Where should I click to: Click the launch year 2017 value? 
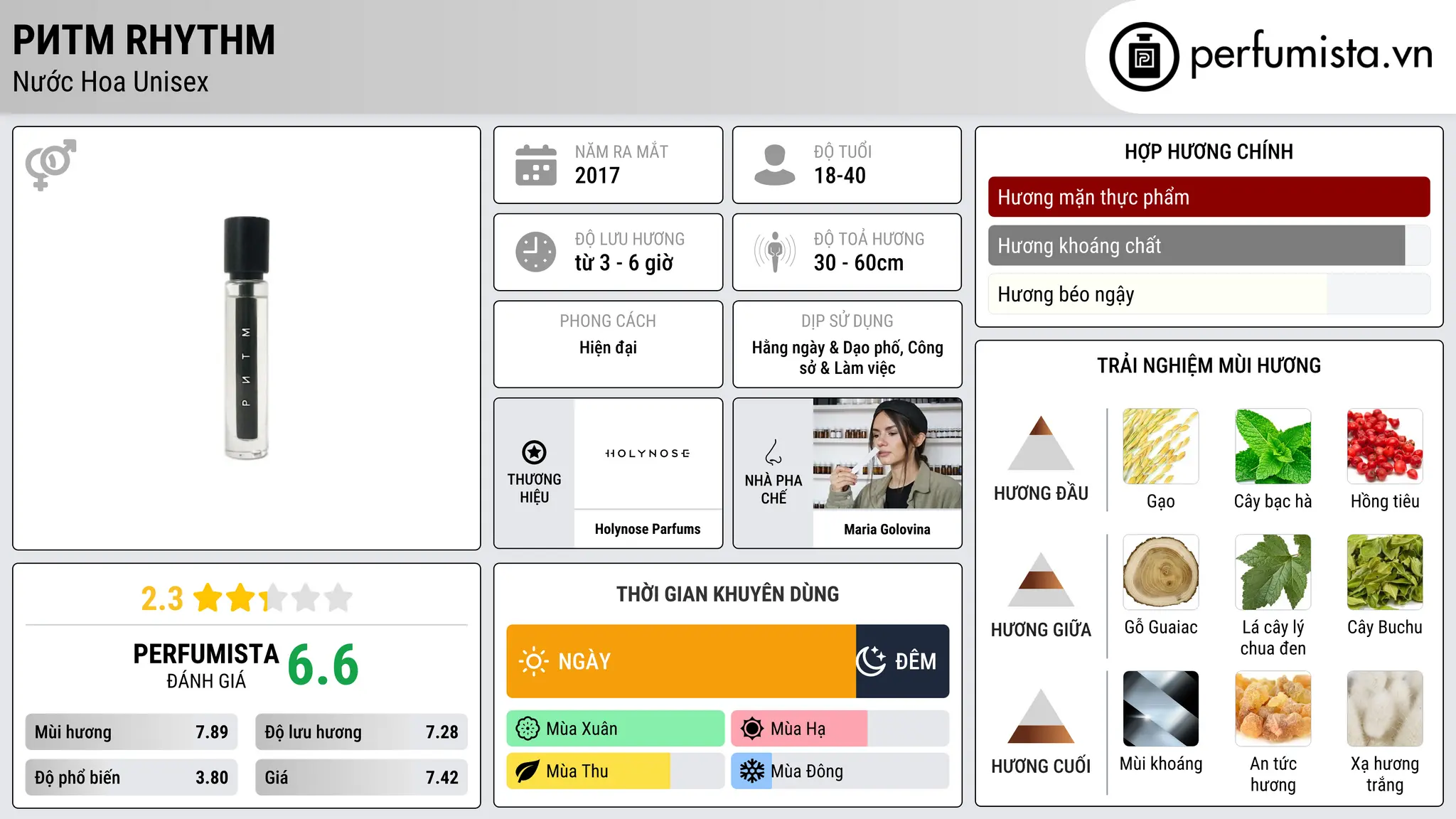[597, 176]
